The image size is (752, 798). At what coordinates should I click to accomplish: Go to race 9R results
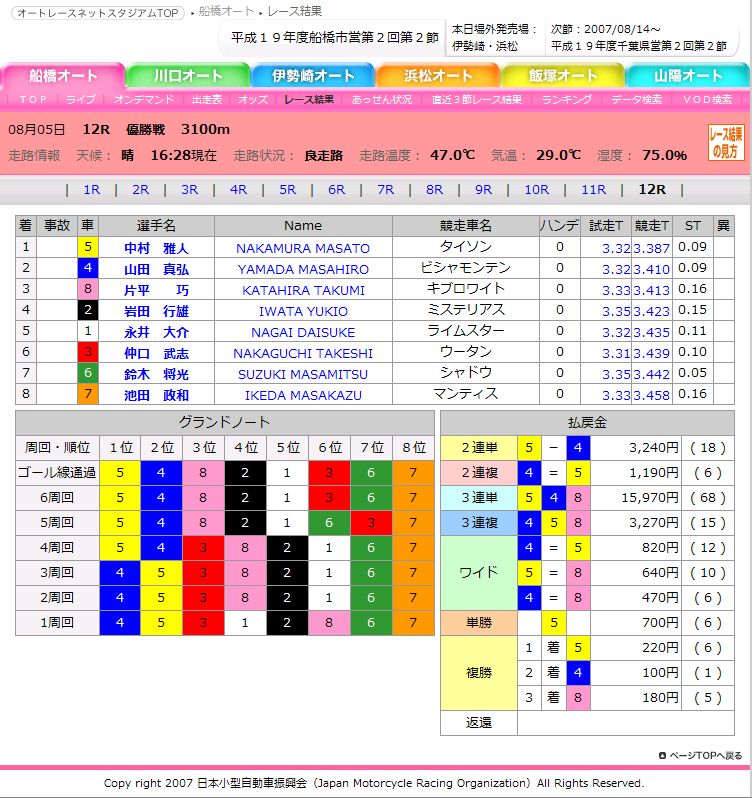coord(483,190)
